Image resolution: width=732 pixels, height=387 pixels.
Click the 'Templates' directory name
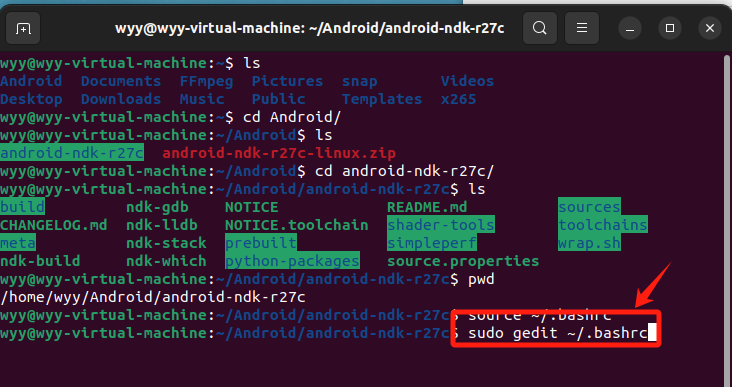pos(382,99)
